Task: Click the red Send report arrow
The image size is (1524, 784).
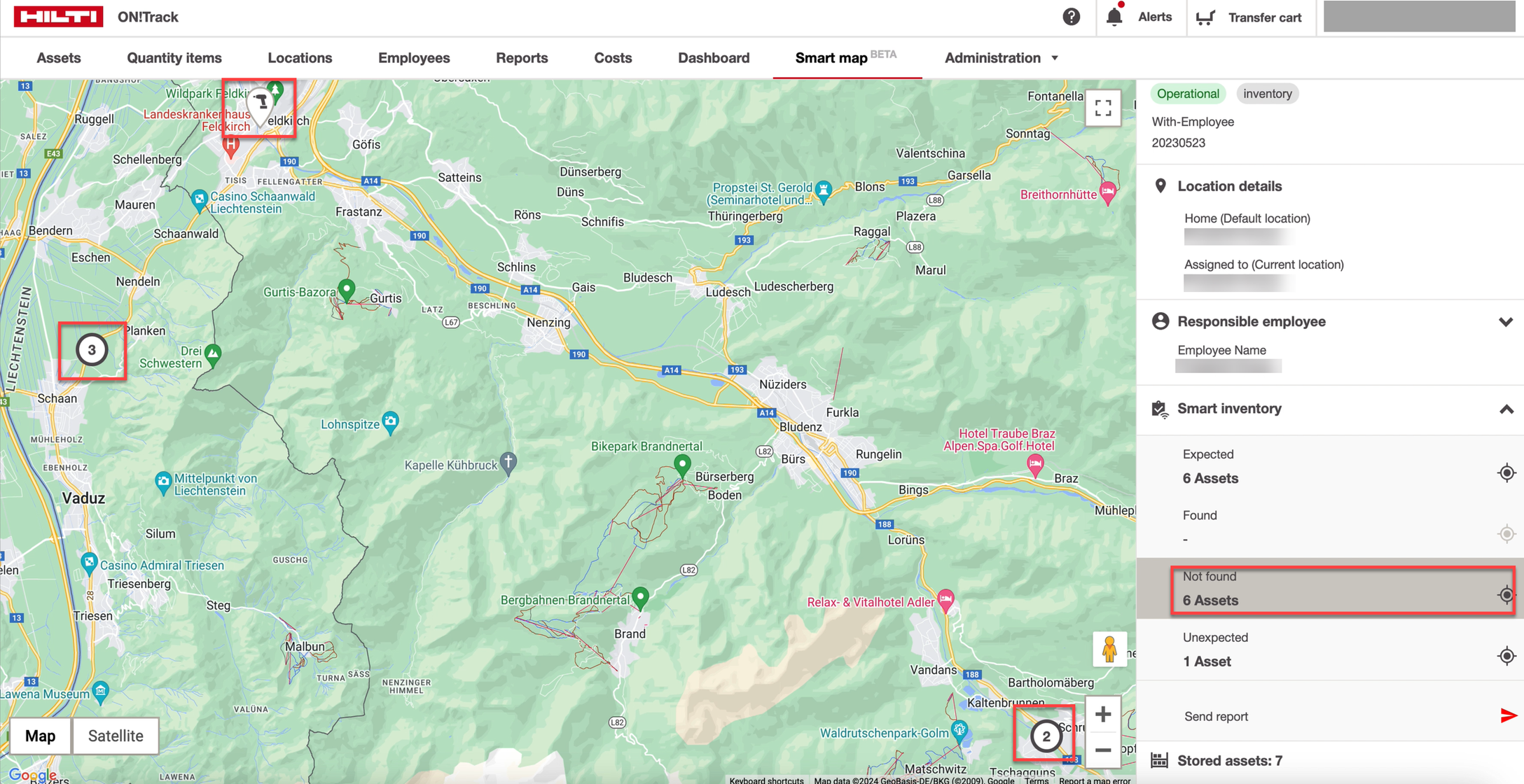Action: tap(1508, 715)
